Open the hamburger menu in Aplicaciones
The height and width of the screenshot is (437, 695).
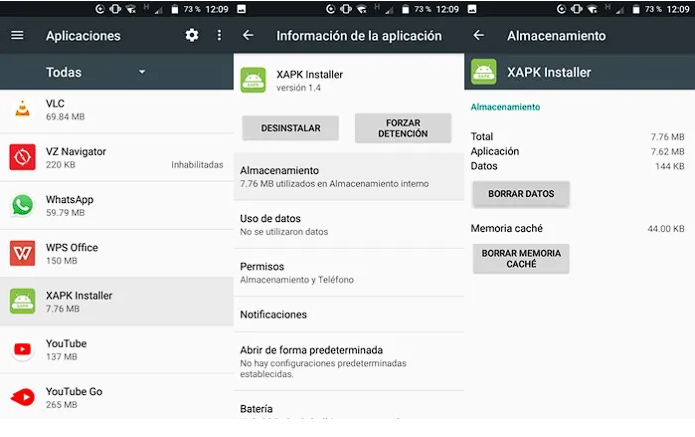[17, 35]
